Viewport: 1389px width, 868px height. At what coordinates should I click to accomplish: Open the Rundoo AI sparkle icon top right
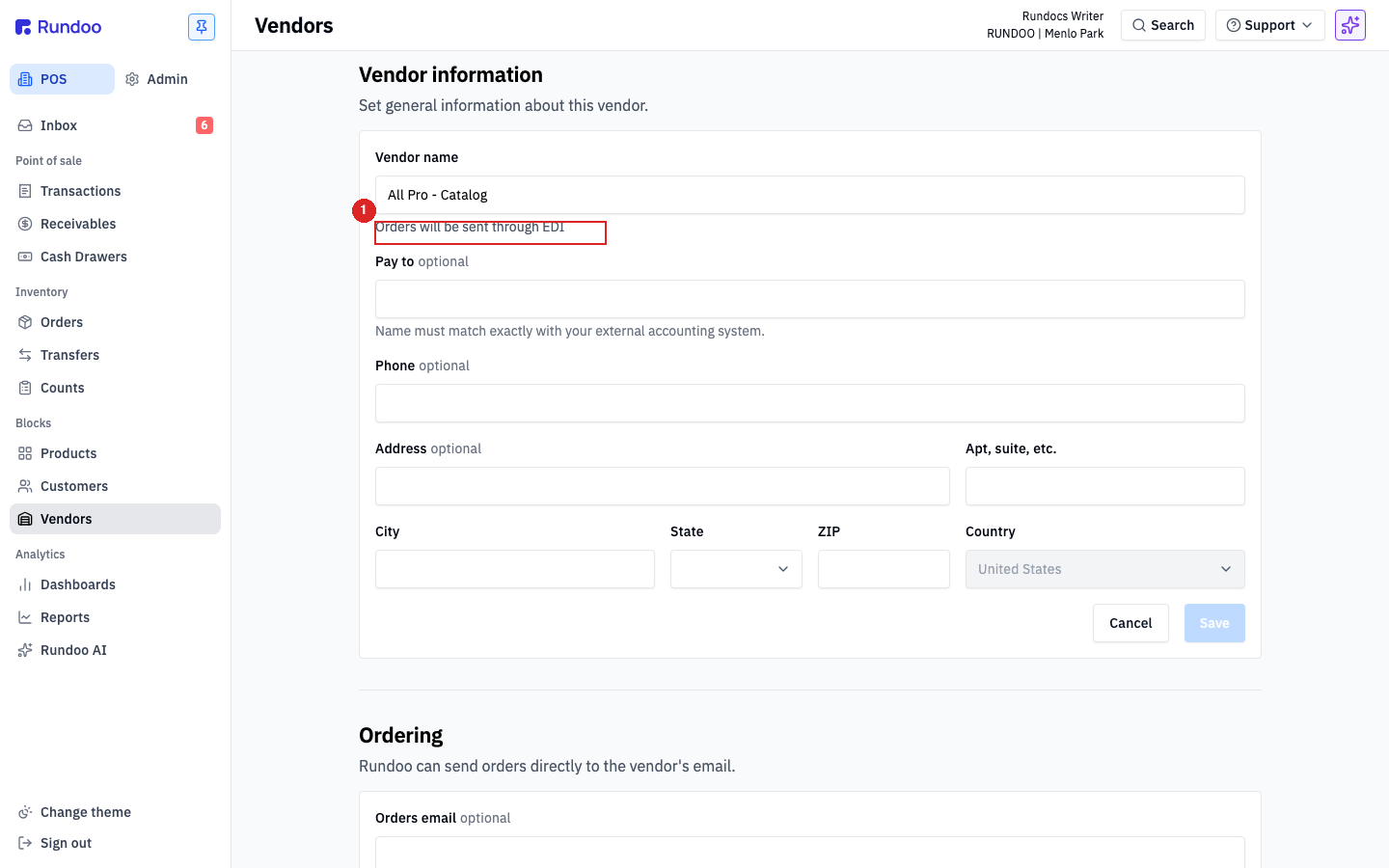click(x=1350, y=25)
